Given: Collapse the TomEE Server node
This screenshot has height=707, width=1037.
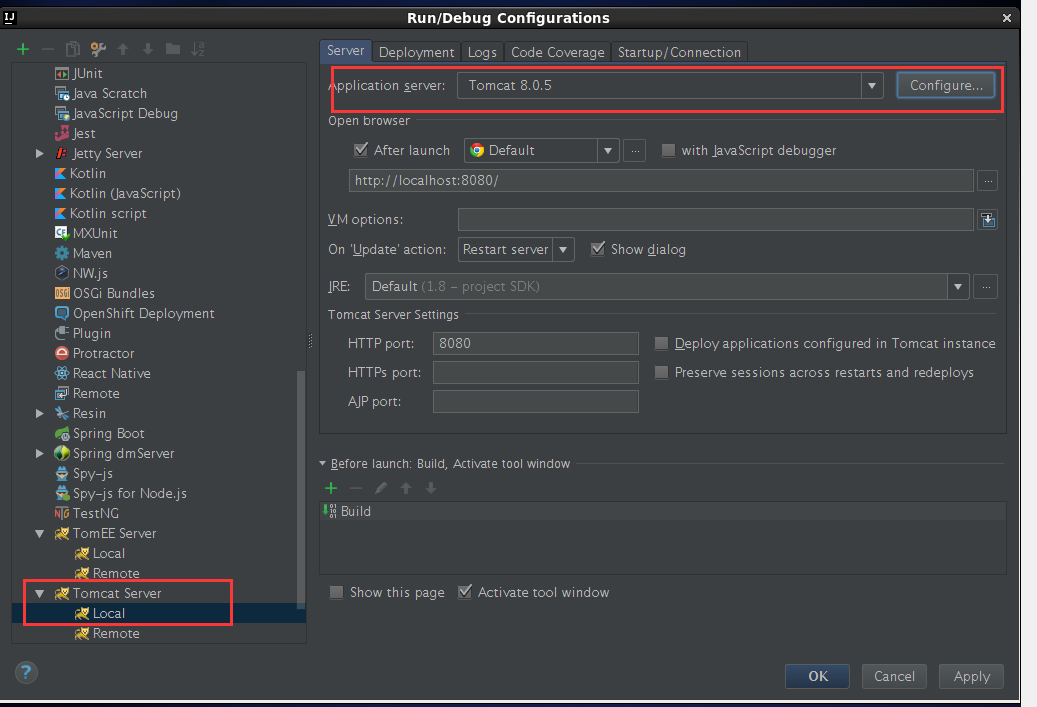Looking at the screenshot, I should [x=40, y=533].
